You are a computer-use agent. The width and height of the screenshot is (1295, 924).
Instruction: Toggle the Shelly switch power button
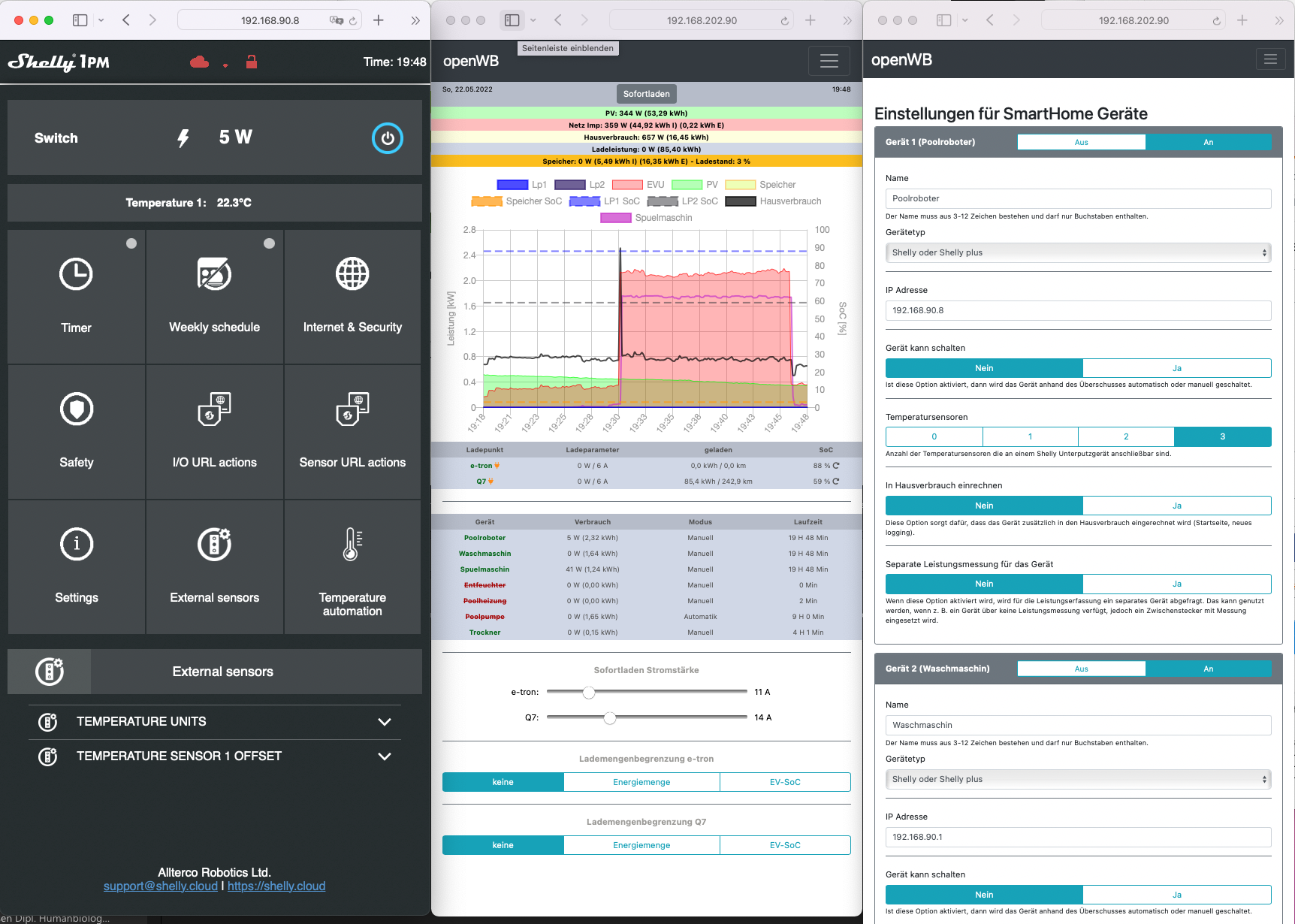click(x=387, y=138)
